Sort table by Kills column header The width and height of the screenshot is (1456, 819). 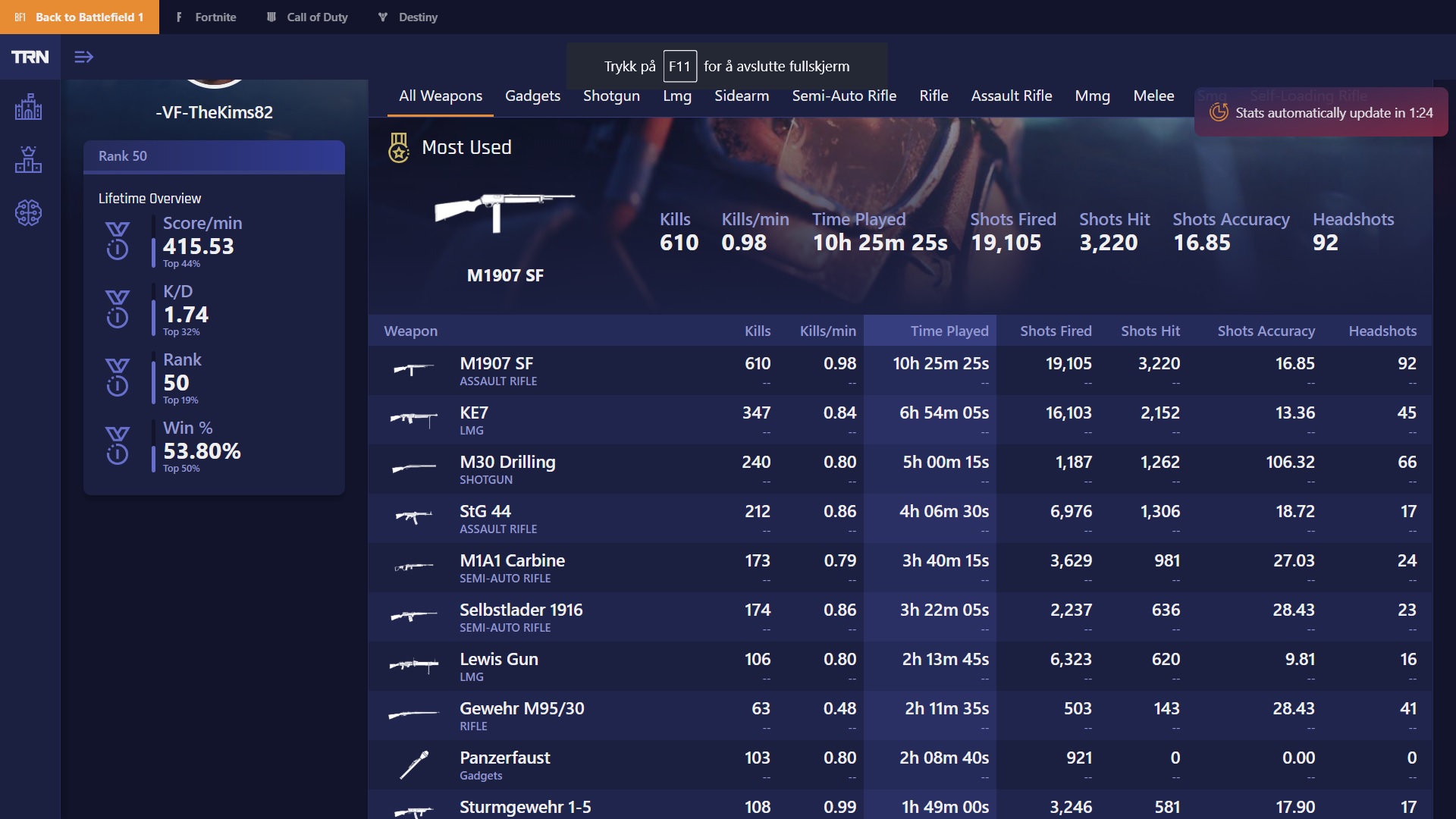pos(757,331)
